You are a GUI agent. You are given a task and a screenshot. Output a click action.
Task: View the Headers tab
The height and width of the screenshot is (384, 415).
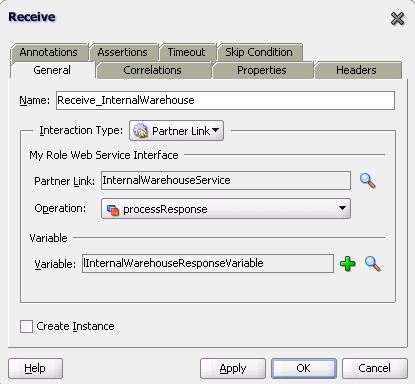coord(357,70)
